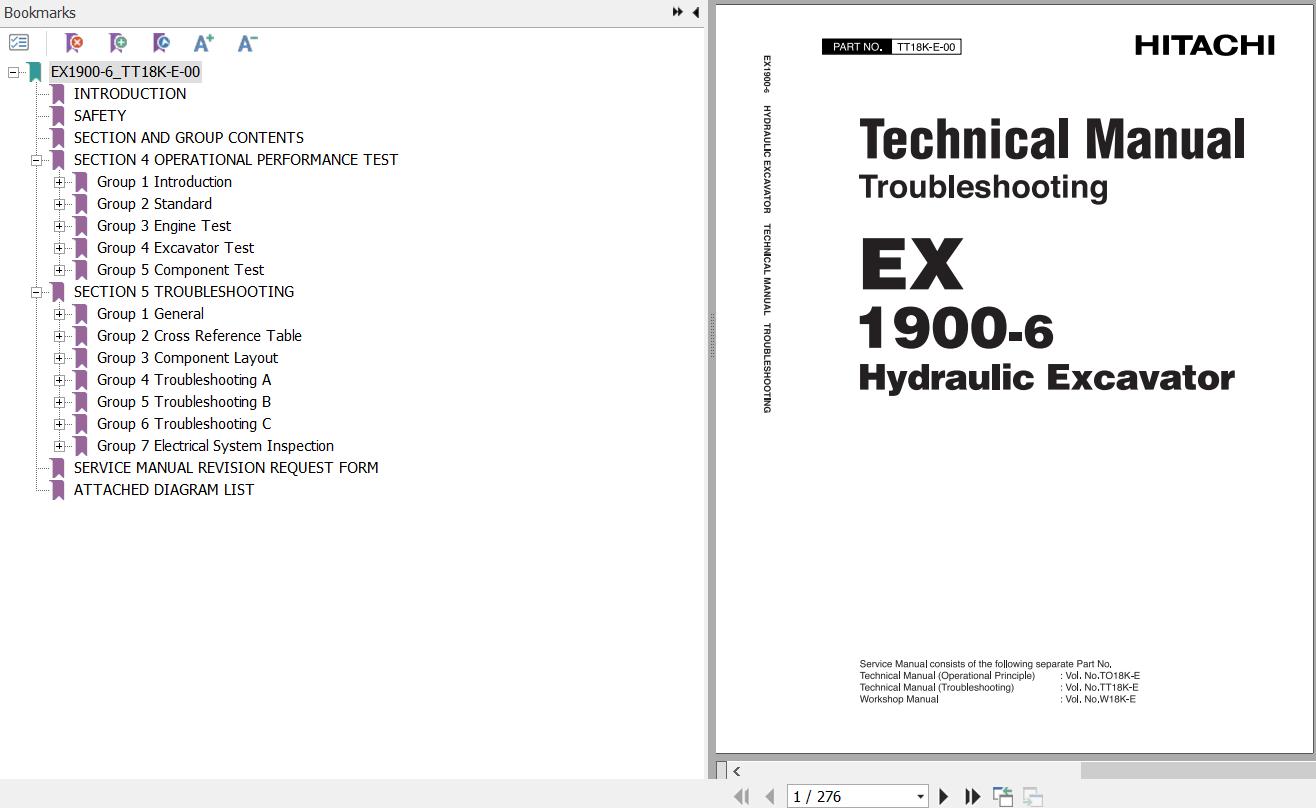This screenshot has width=1316, height=808.
Task: Click the PART NO. TT18K-E-00 label
Action: (891, 47)
